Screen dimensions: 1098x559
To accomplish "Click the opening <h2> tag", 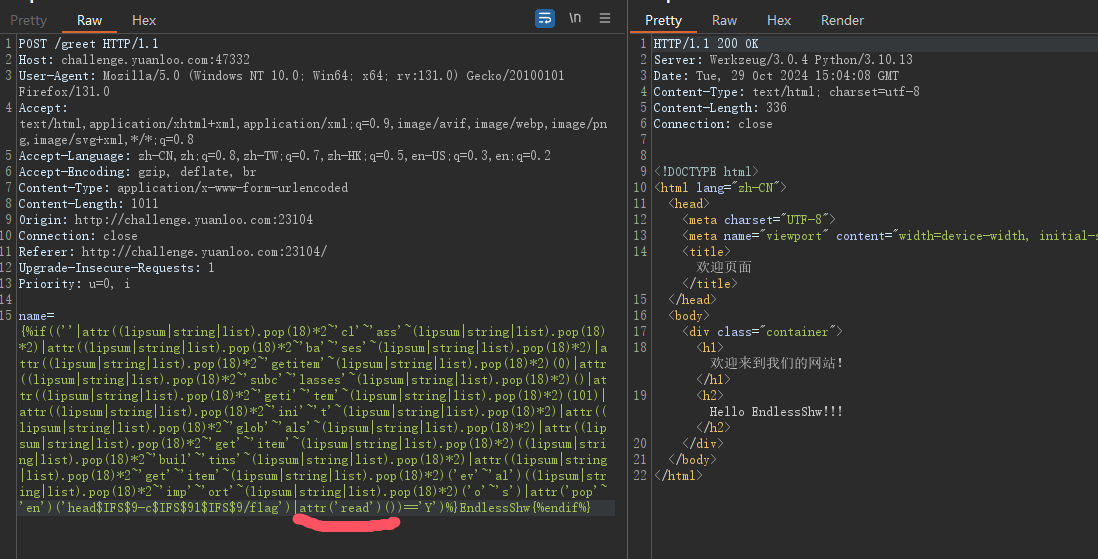I will point(709,396).
